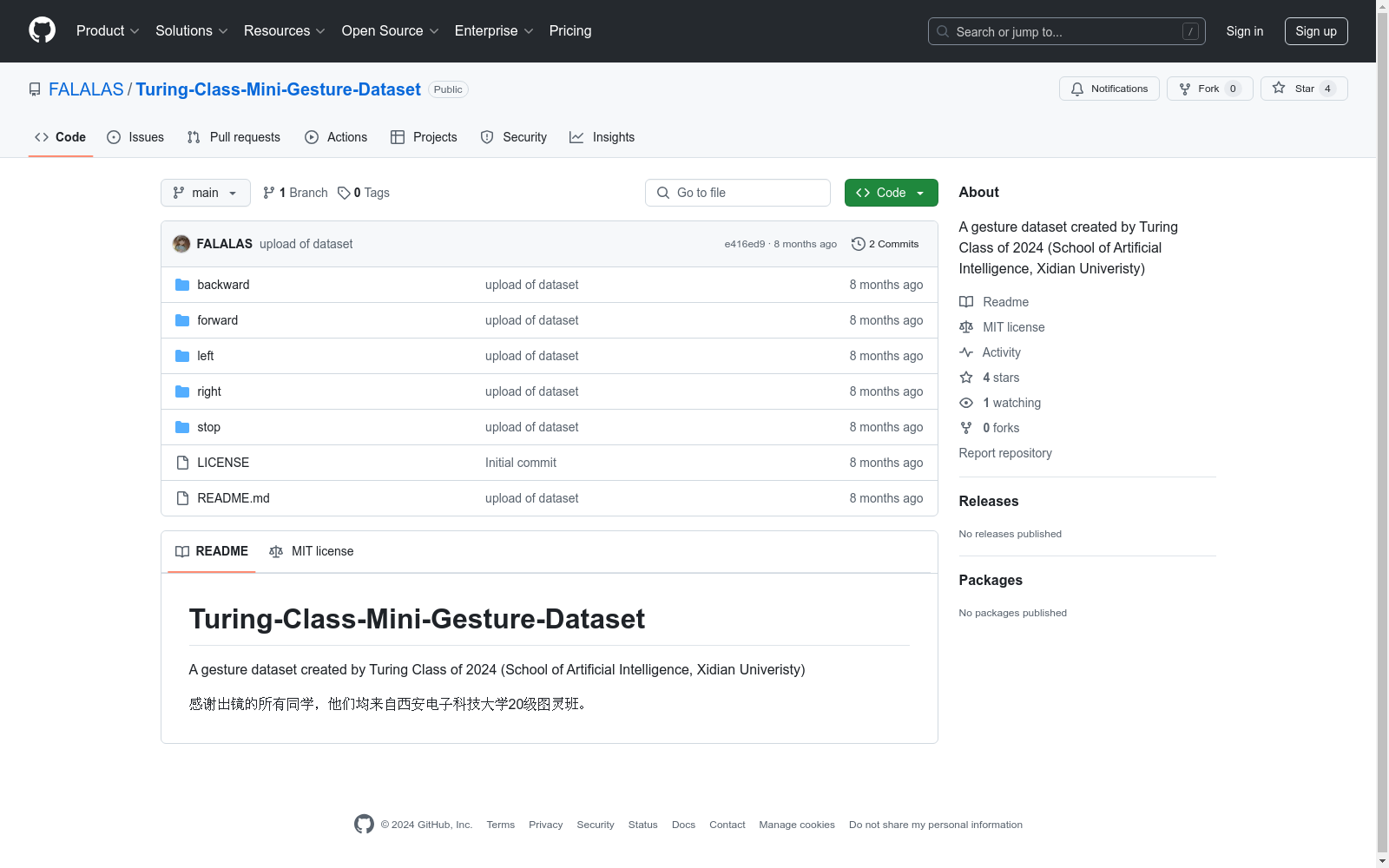
Task: Click the folder icon next to backward
Action: click(182, 285)
